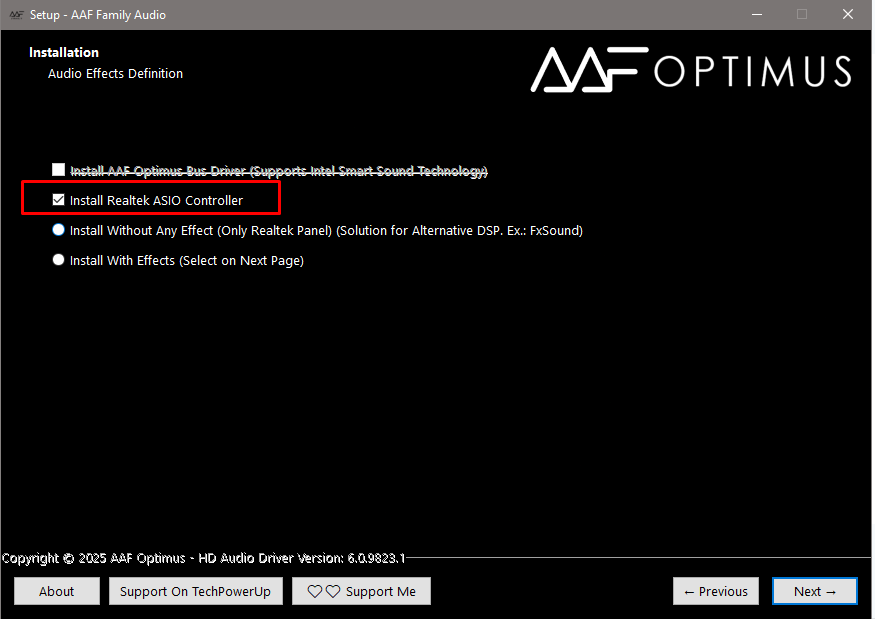The height and width of the screenshot is (619, 875).
Task: Click the AAF icon in title bar
Action: [16, 15]
